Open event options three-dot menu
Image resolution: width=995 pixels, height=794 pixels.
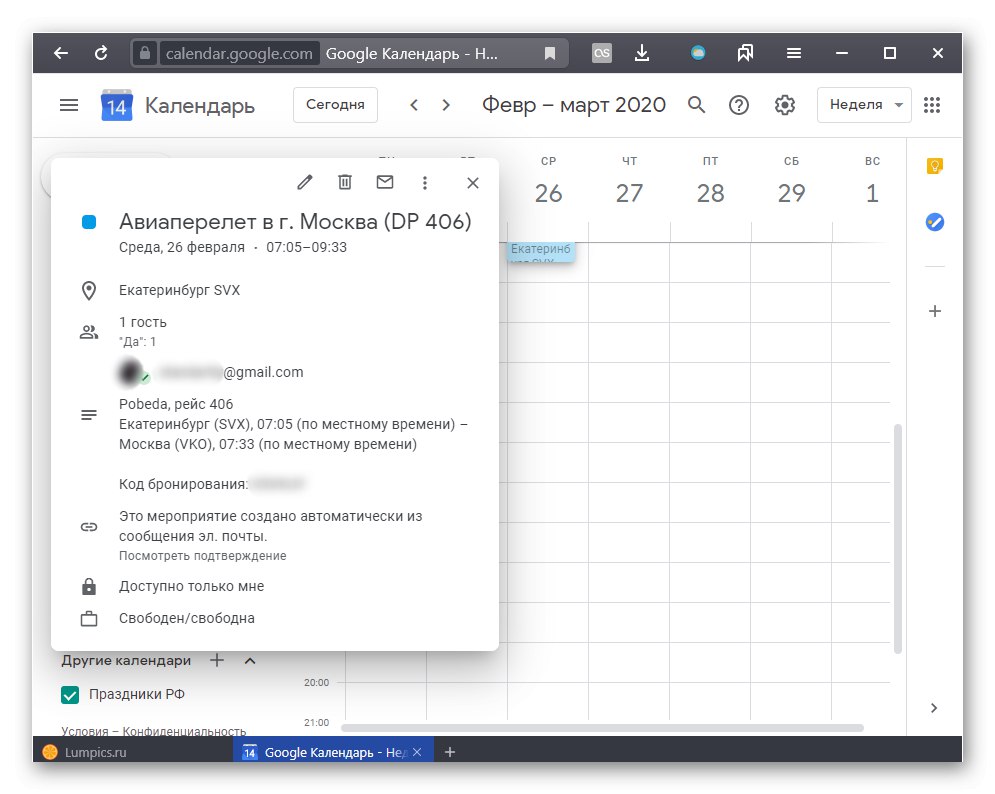tap(425, 183)
